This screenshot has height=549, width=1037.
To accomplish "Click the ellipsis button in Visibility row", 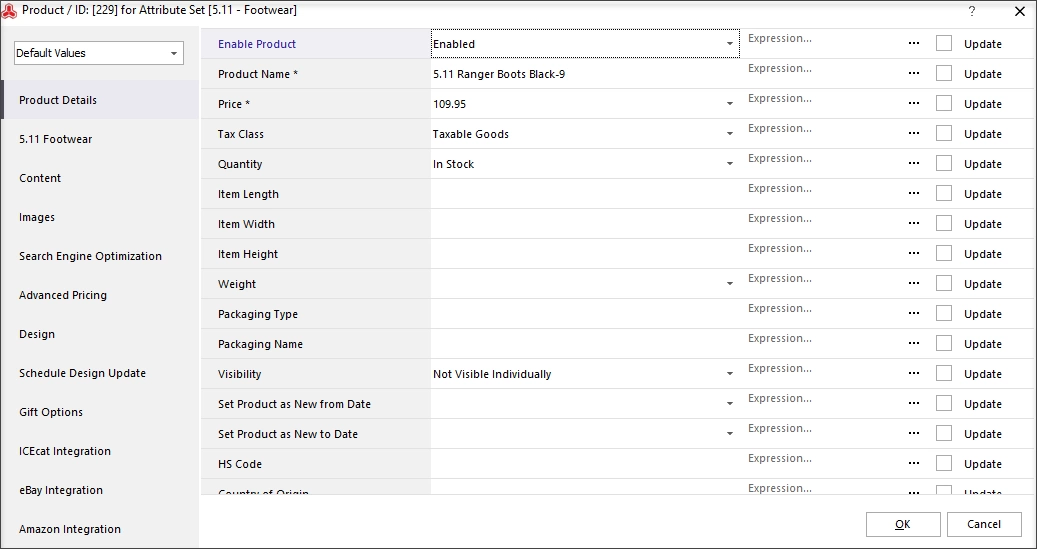I will coord(913,374).
